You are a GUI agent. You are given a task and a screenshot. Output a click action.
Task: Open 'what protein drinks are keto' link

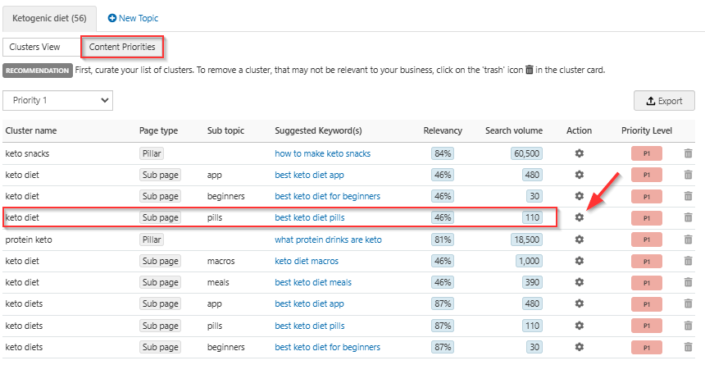tap(328, 240)
